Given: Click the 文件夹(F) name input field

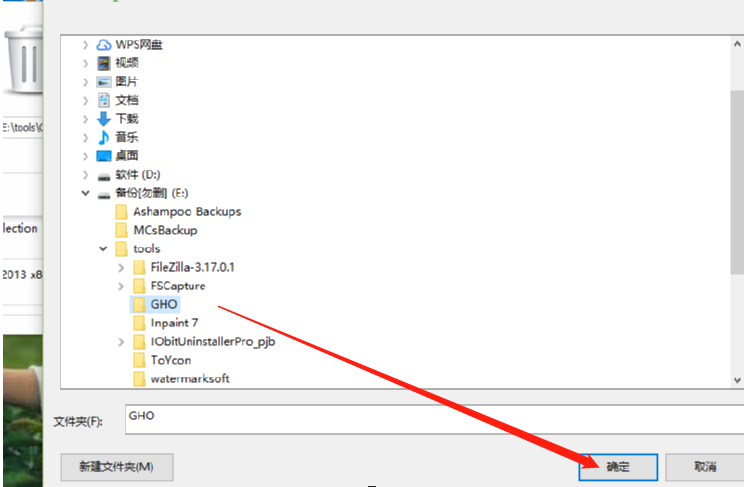Looking at the screenshot, I should [435, 419].
